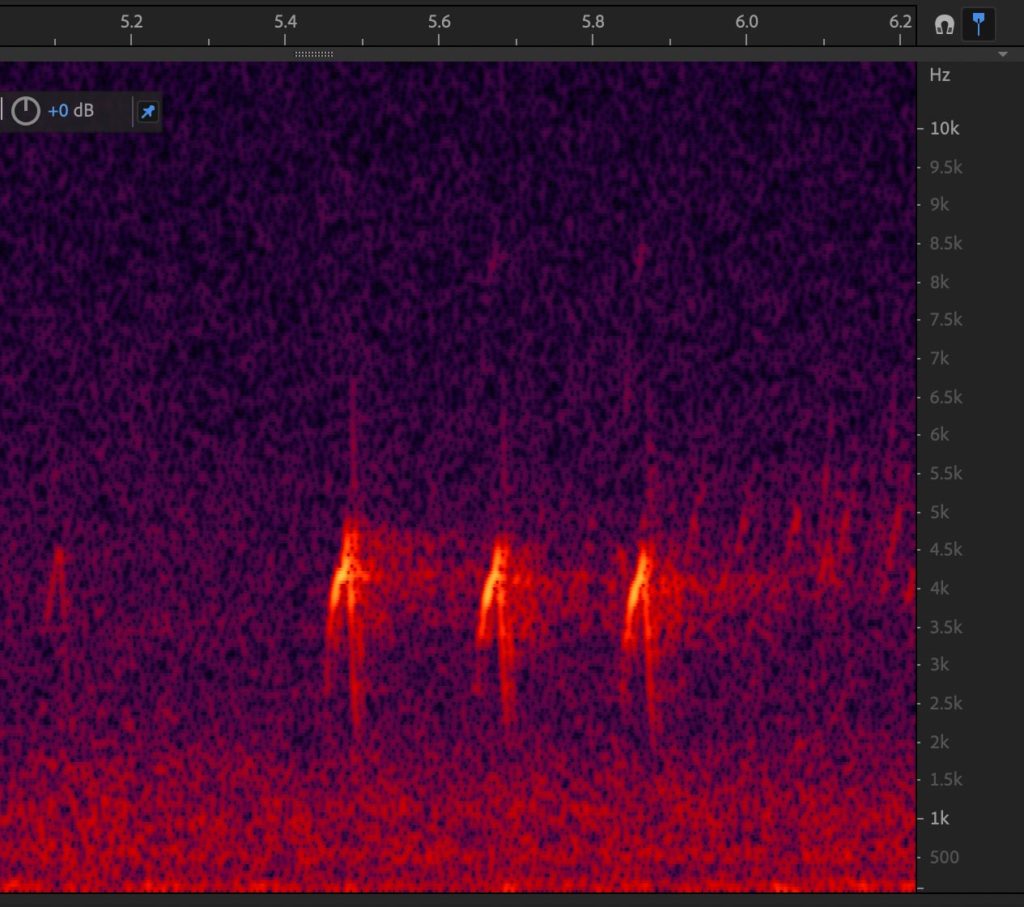The image size is (1024, 907).
Task: Click the 5.5k frequency label
Action: [946, 473]
